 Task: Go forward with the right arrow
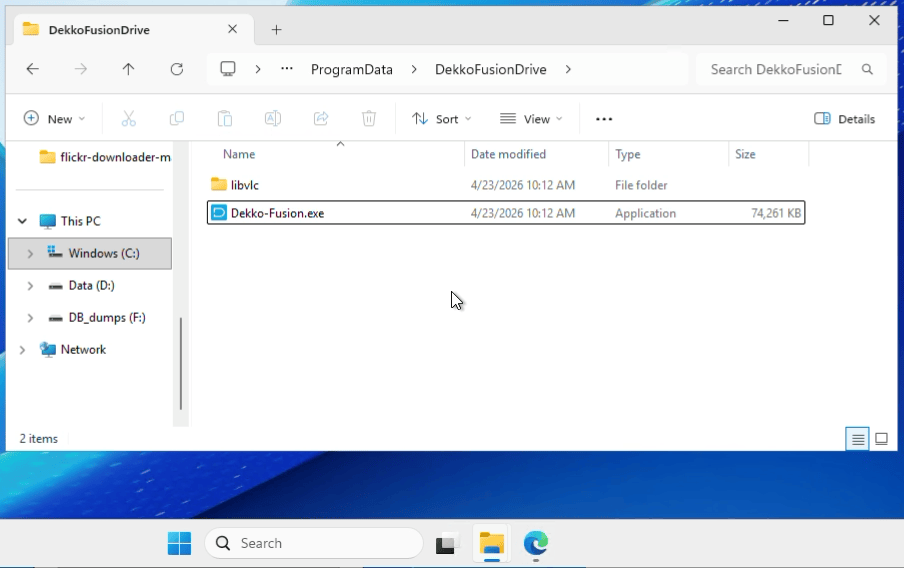pyautogui.click(x=81, y=69)
